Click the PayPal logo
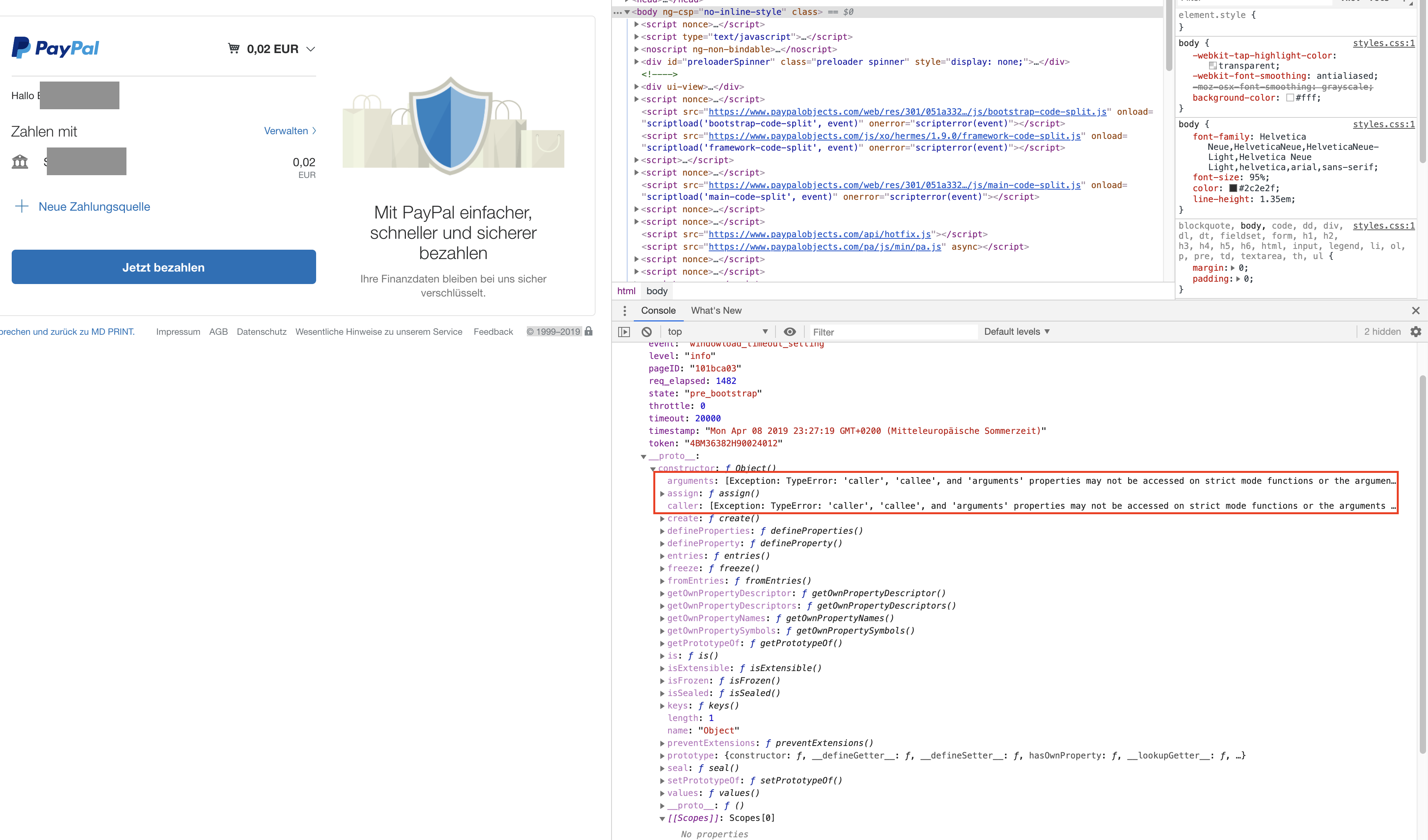Screen dimensions: 1428x840 tap(55, 48)
